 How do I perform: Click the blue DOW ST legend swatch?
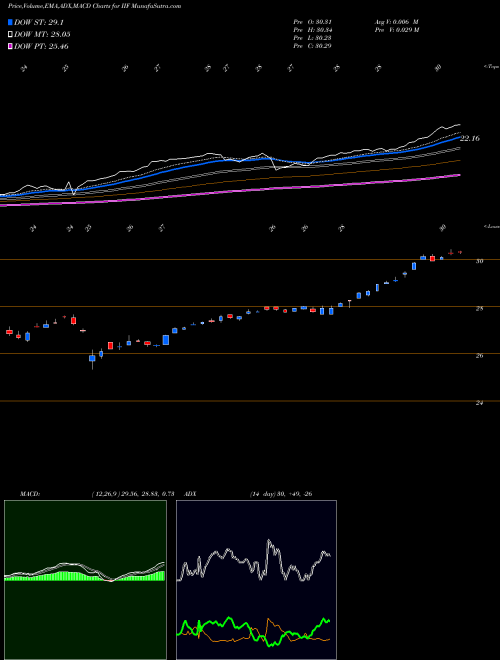[10, 23]
